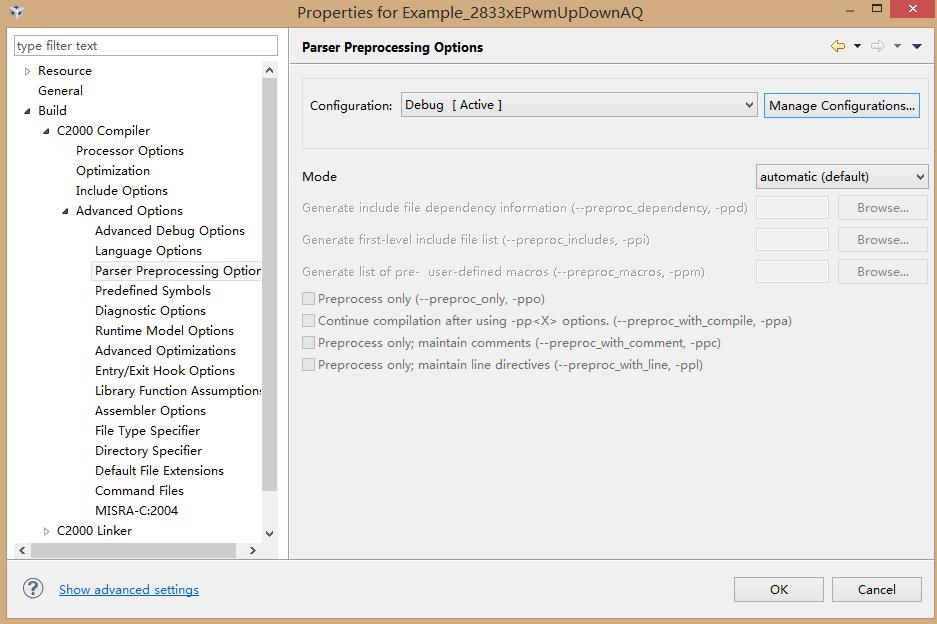Screen dimensions: 937x624
Task: Select File Type Specifier tree item
Action: click(147, 431)
